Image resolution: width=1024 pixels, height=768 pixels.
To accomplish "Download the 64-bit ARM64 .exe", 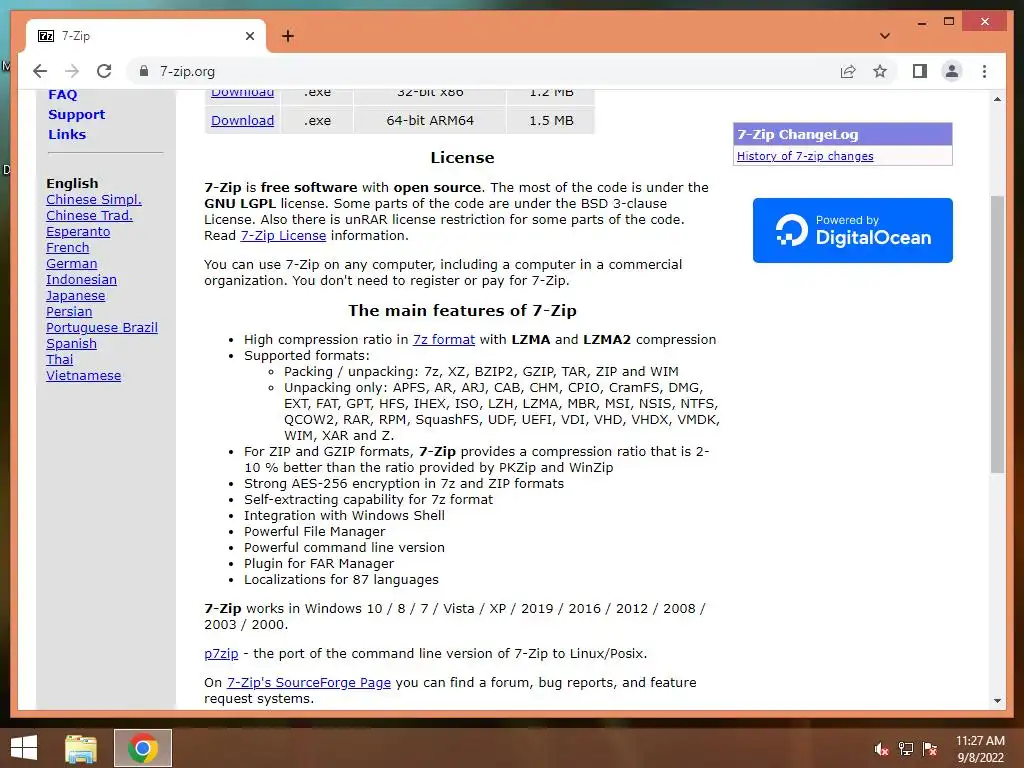I will coord(242,120).
